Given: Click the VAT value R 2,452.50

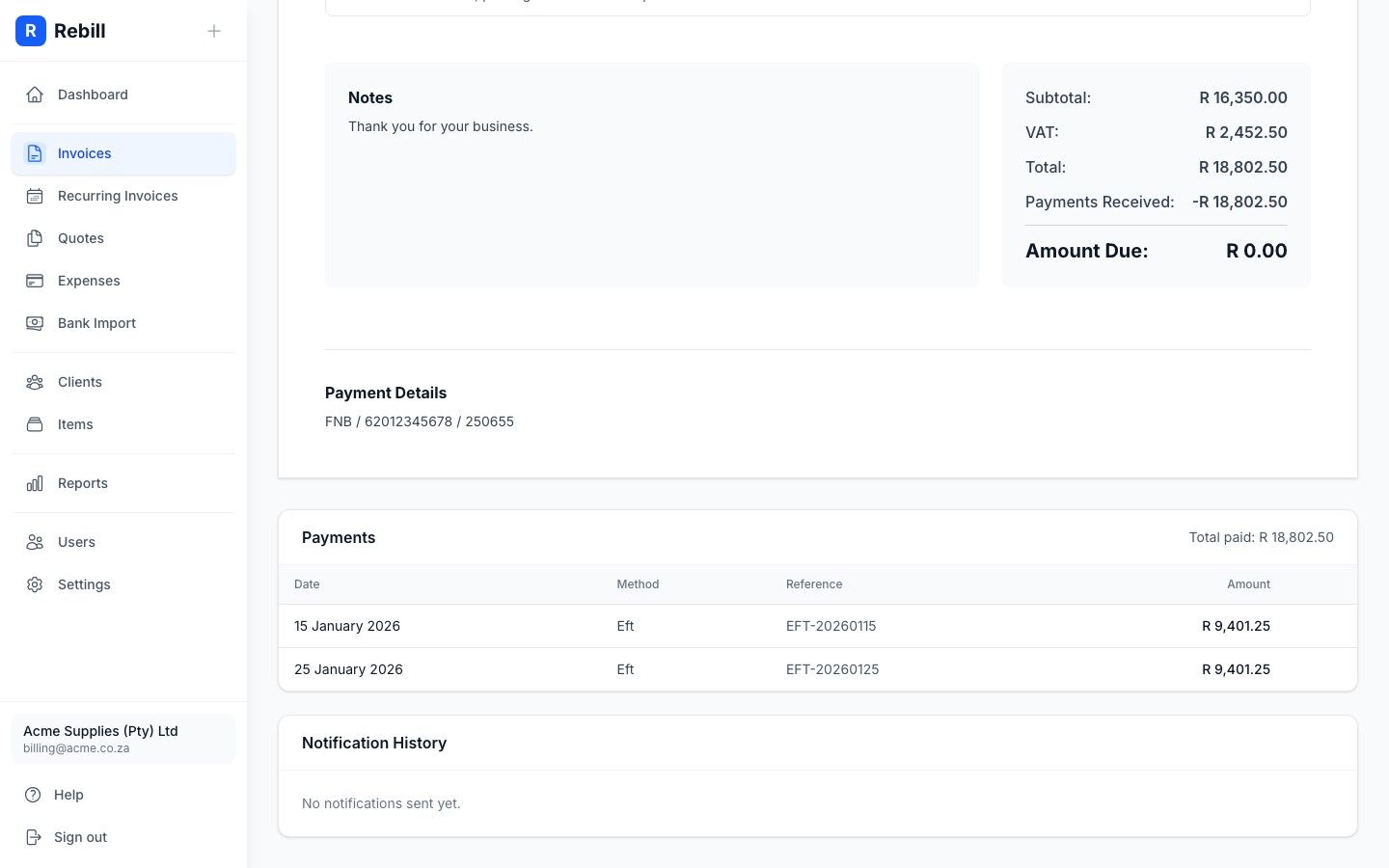Looking at the screenshot, I should (1246, 132).
